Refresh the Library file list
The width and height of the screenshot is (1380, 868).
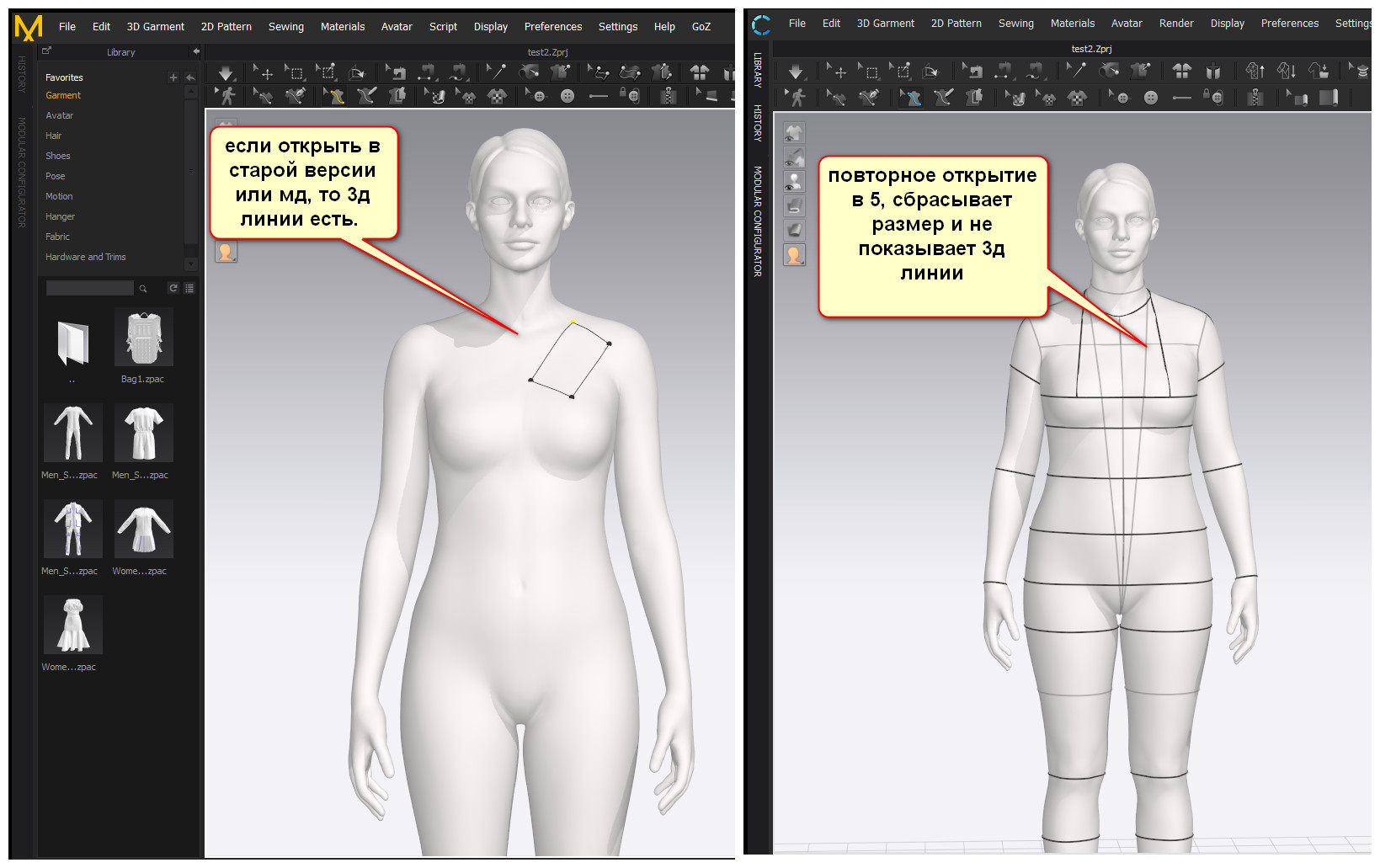click(173, 288)
